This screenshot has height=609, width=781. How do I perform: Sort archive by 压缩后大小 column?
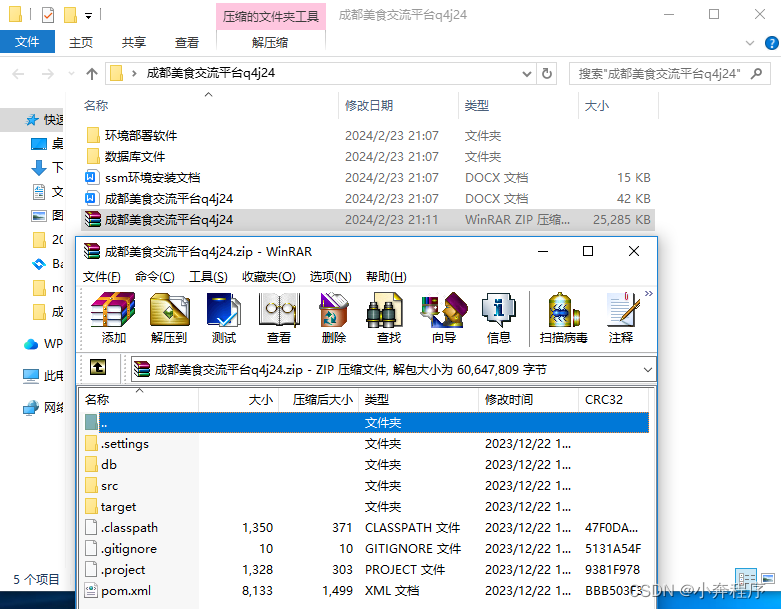tap(319, 399)
